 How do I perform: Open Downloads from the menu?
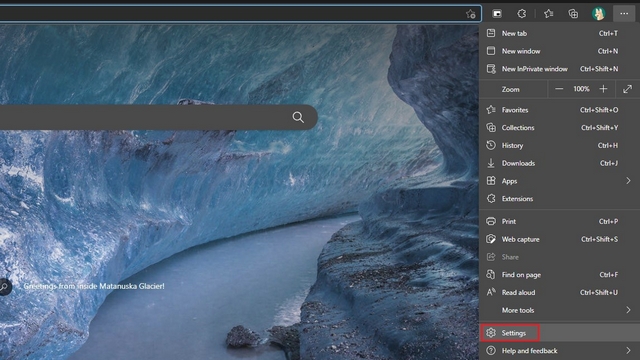click(x=559, y=163)
